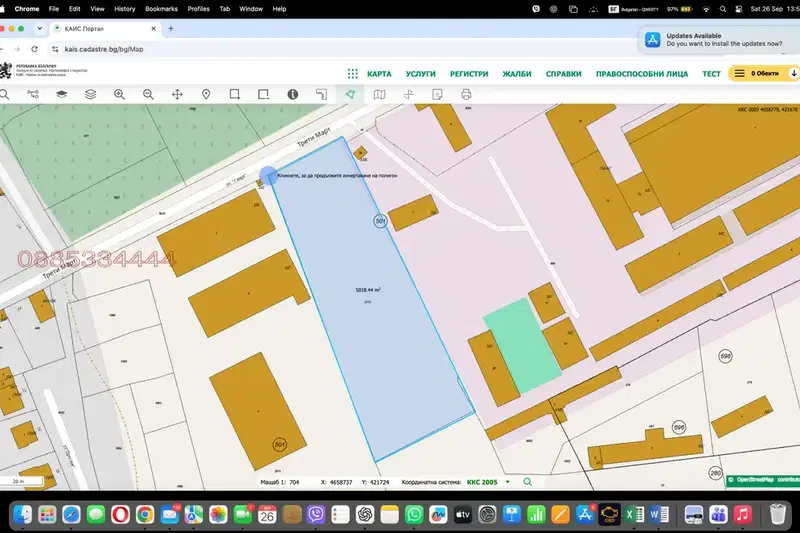Screen dimensions: 800x533
Task: Open the ККС 2005 coordinate system dropdown
Action: coord(488,482)
